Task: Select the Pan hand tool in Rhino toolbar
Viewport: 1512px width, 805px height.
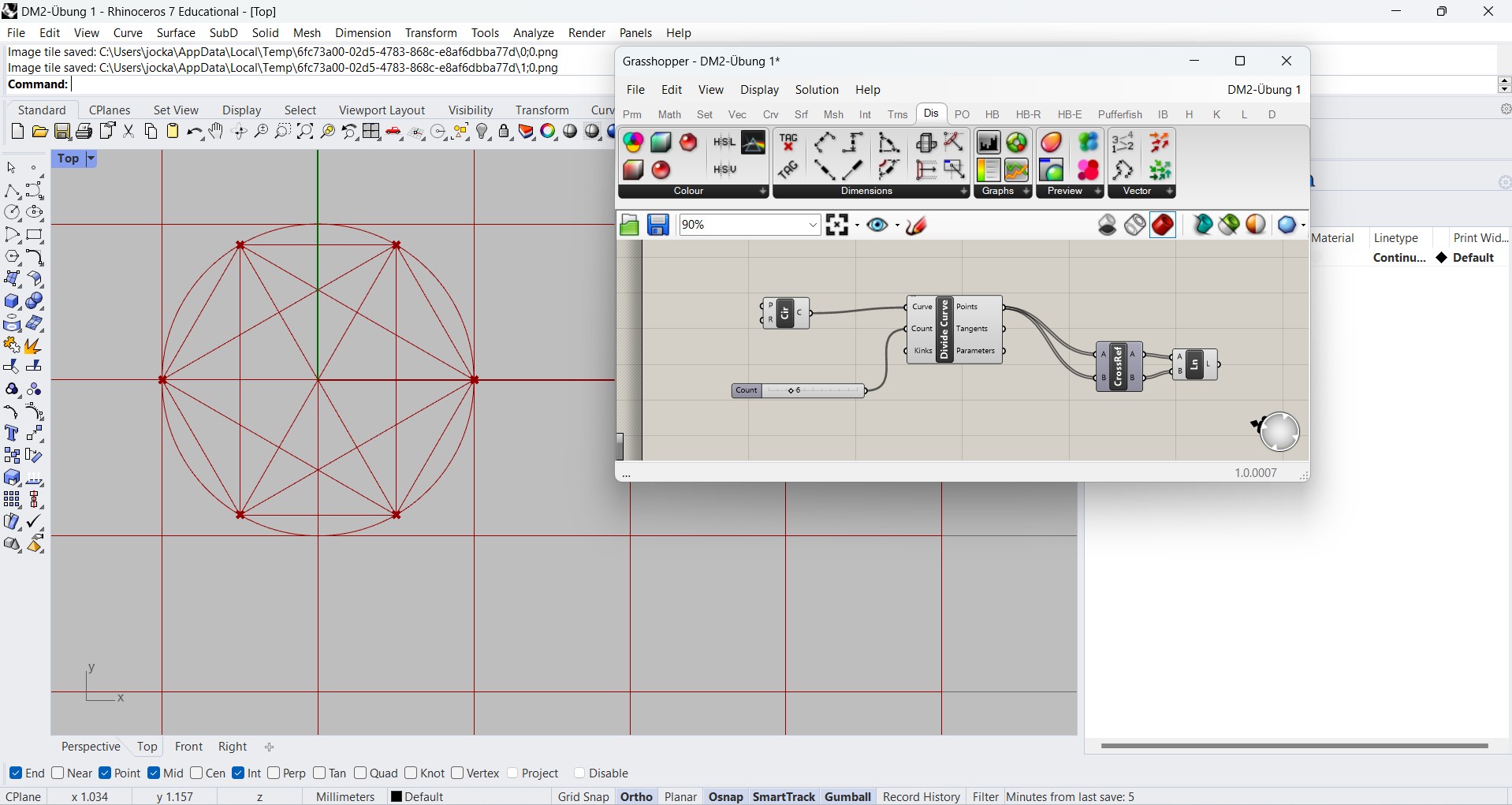Action: (x=217, y=132)
